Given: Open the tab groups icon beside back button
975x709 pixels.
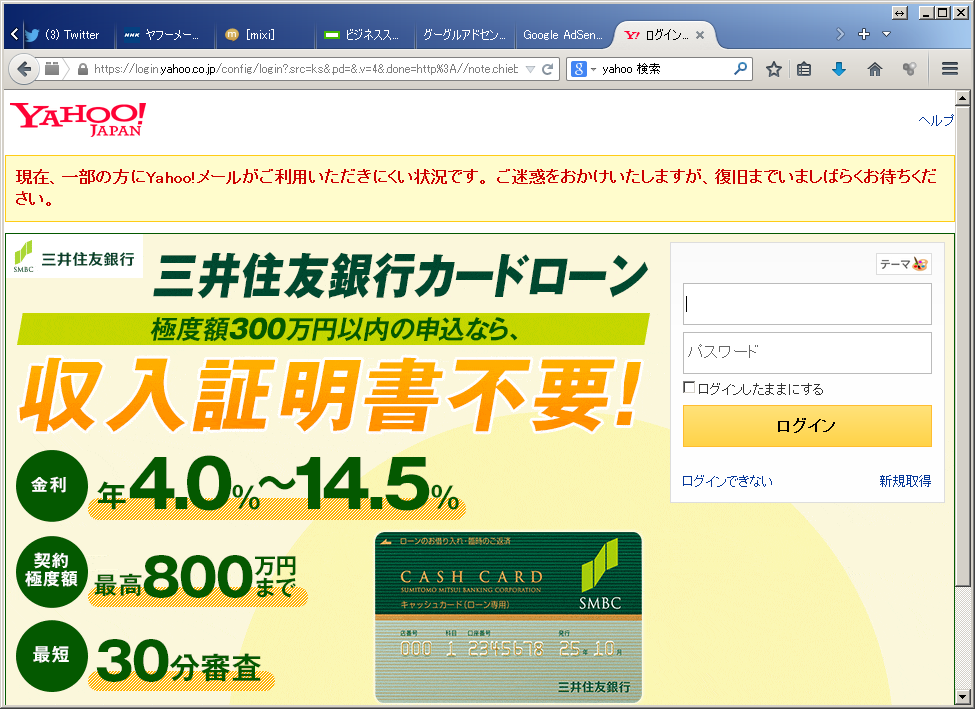Looking at the screenshot, I should pos(52,68).
